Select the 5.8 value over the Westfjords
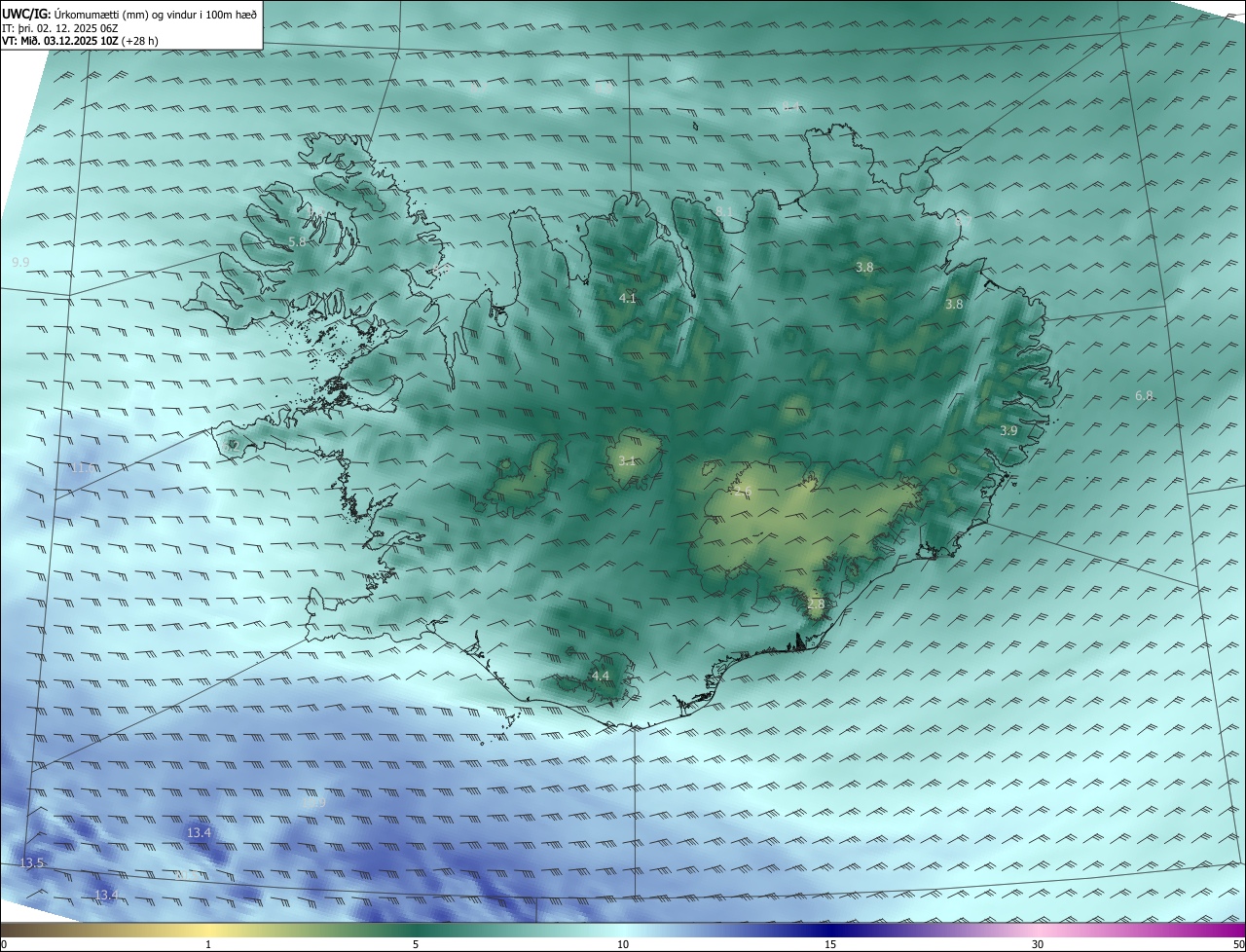This screenshot has height=952, width=1246. click(297, 241)
